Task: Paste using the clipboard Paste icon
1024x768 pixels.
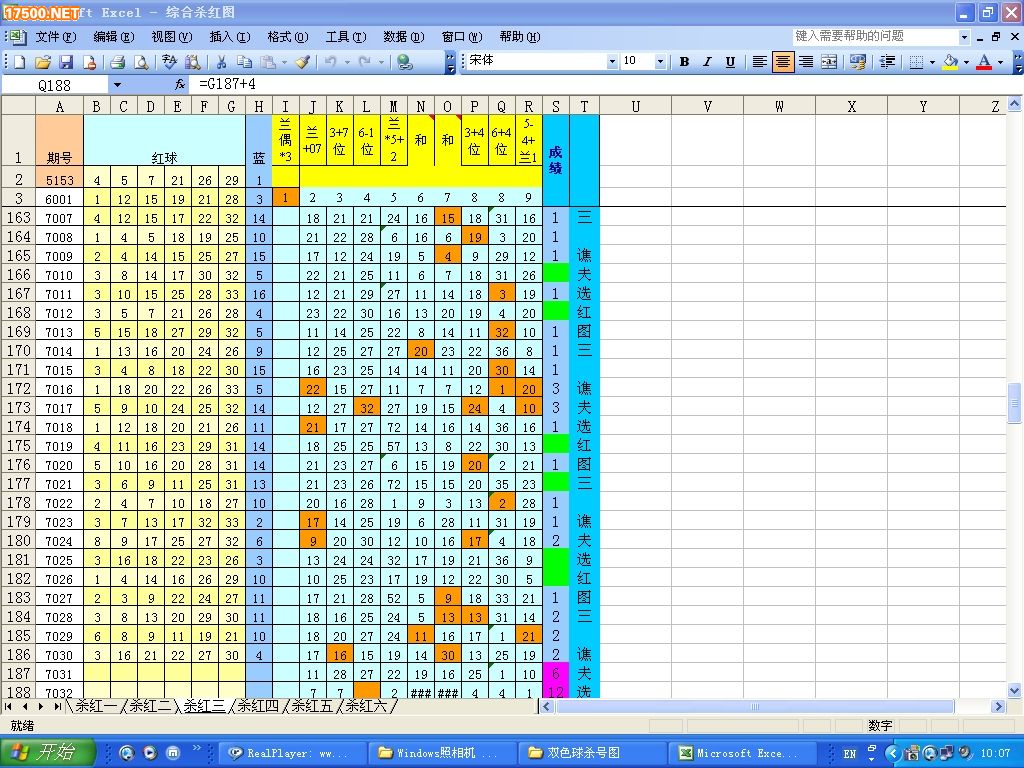Action: (268, 62)
